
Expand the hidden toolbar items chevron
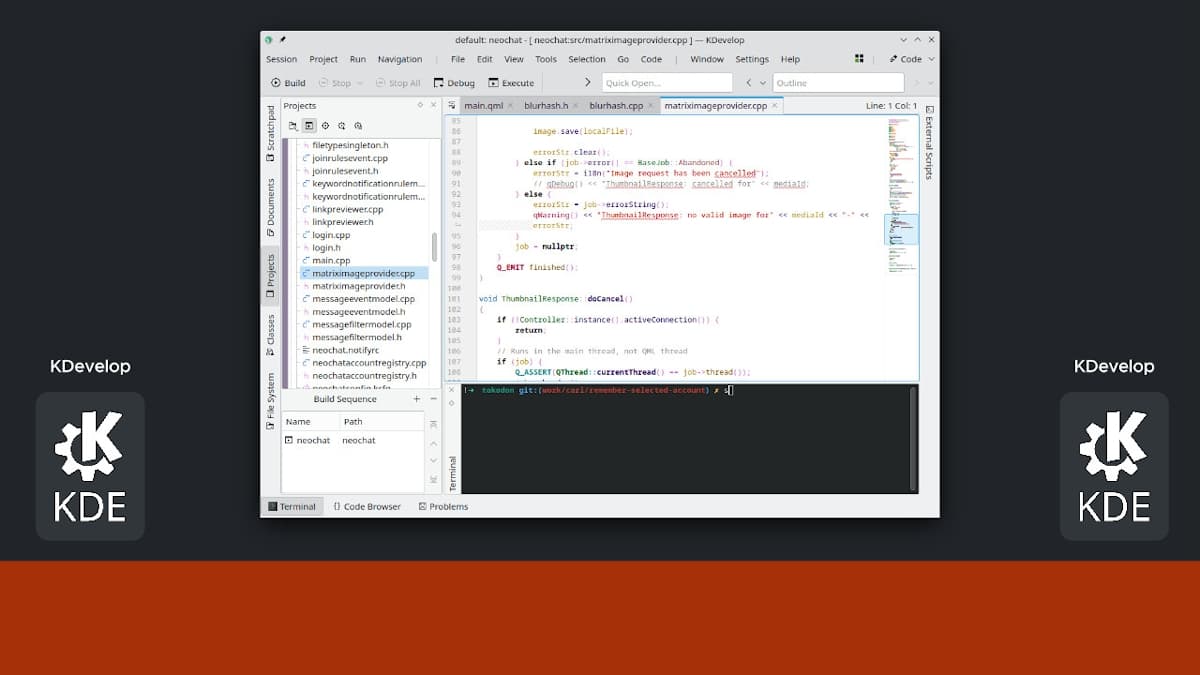[587, 83]
